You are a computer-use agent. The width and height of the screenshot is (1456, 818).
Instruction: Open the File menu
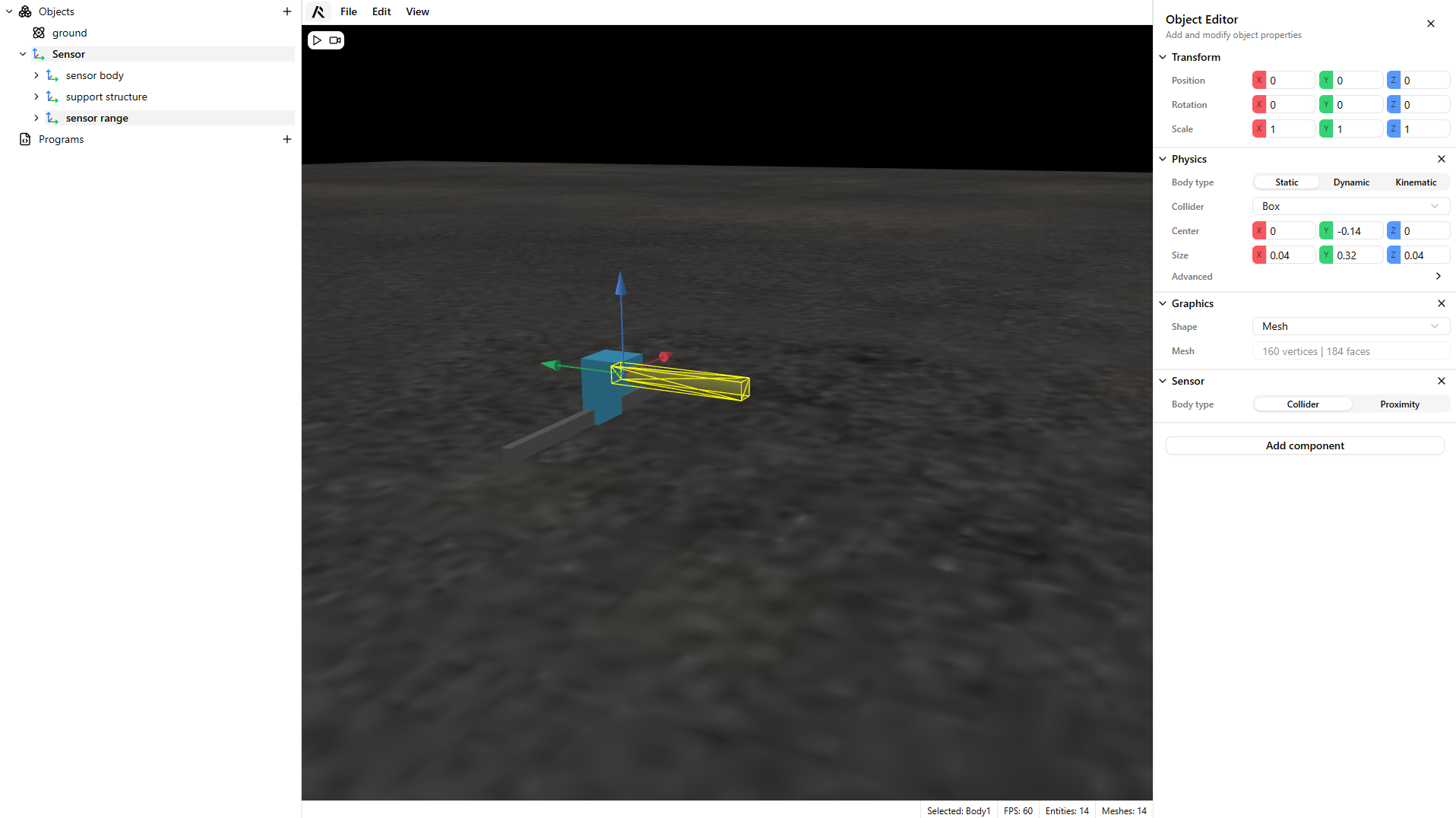(x=348, y=11)
